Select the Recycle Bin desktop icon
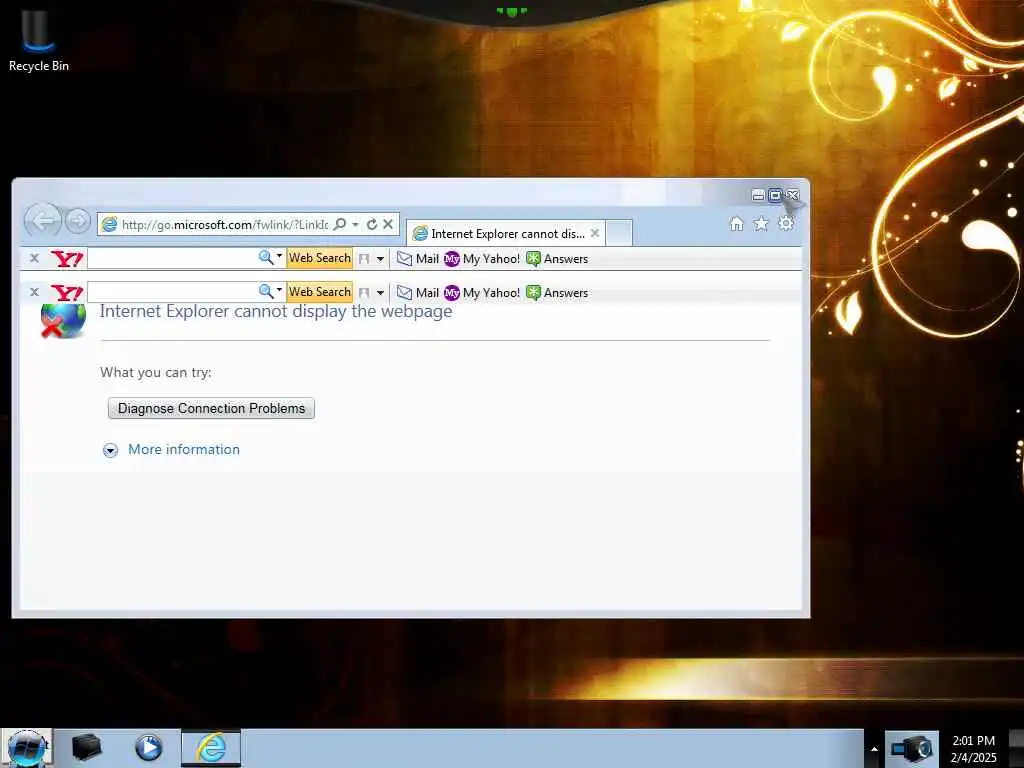Screen dimensions: 1024x768 [x=39, y=38]
